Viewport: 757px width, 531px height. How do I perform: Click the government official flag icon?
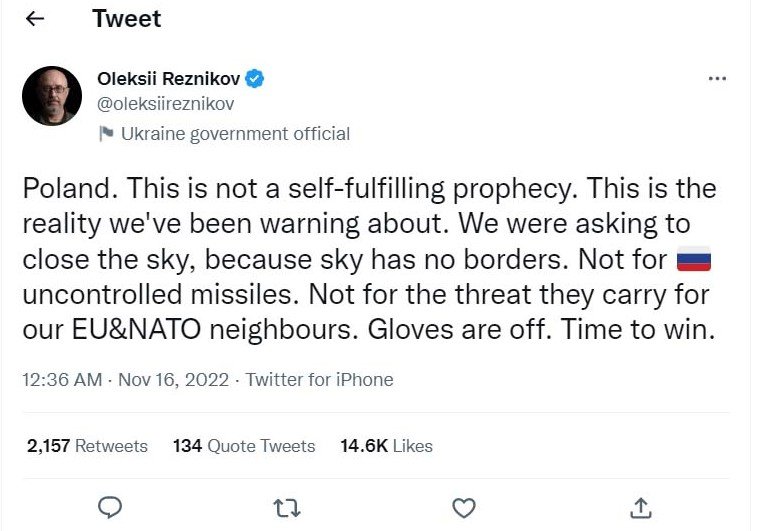pyautogui.click(x=106, y=133)
